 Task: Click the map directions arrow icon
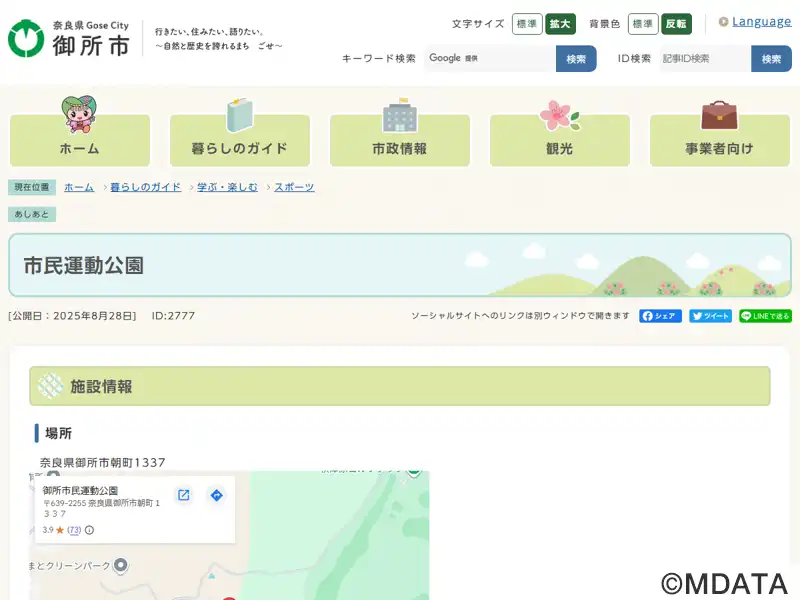(216, 495)
